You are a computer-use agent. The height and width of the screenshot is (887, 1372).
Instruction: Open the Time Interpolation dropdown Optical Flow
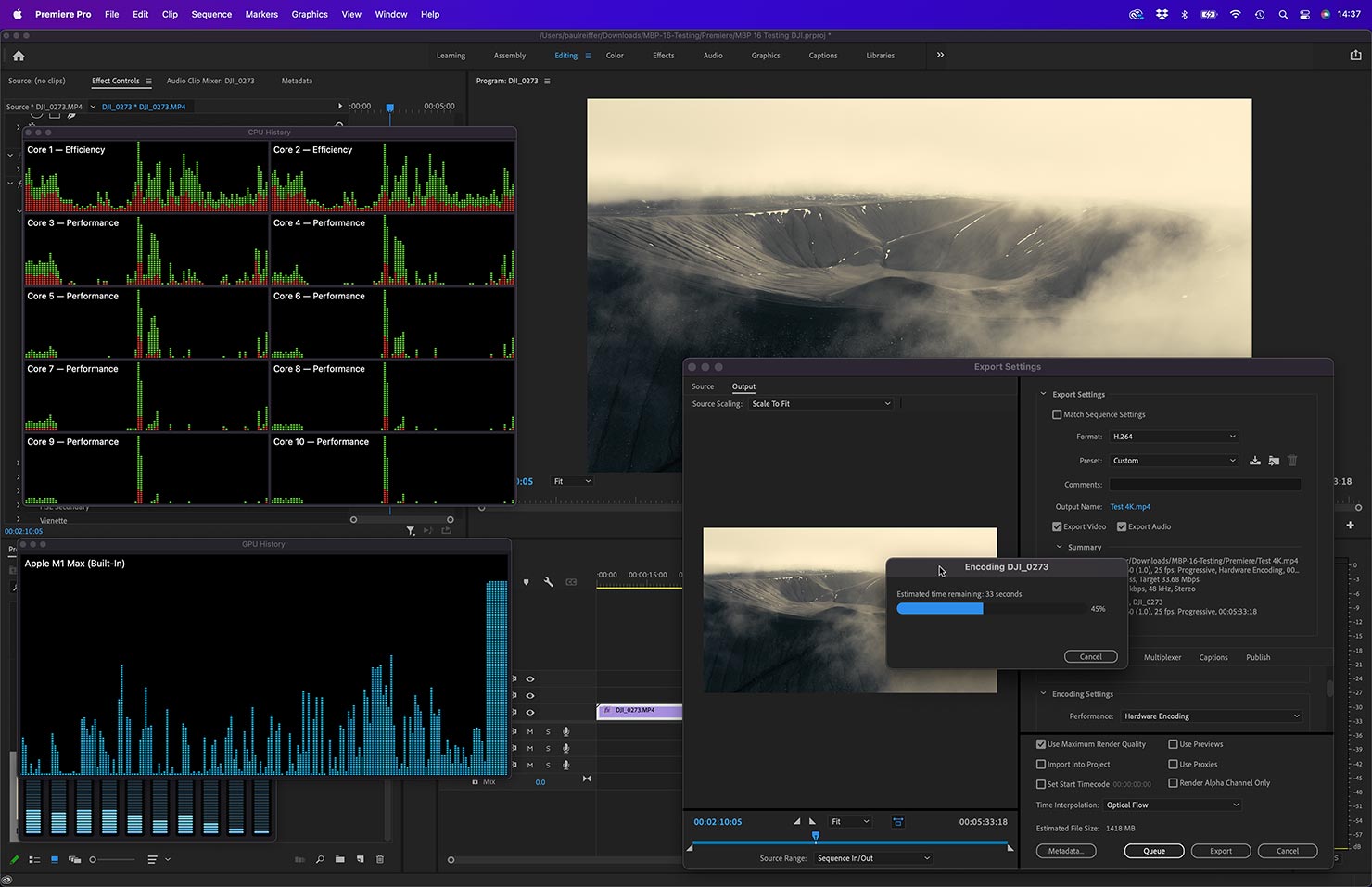[x=1172, y=805]
